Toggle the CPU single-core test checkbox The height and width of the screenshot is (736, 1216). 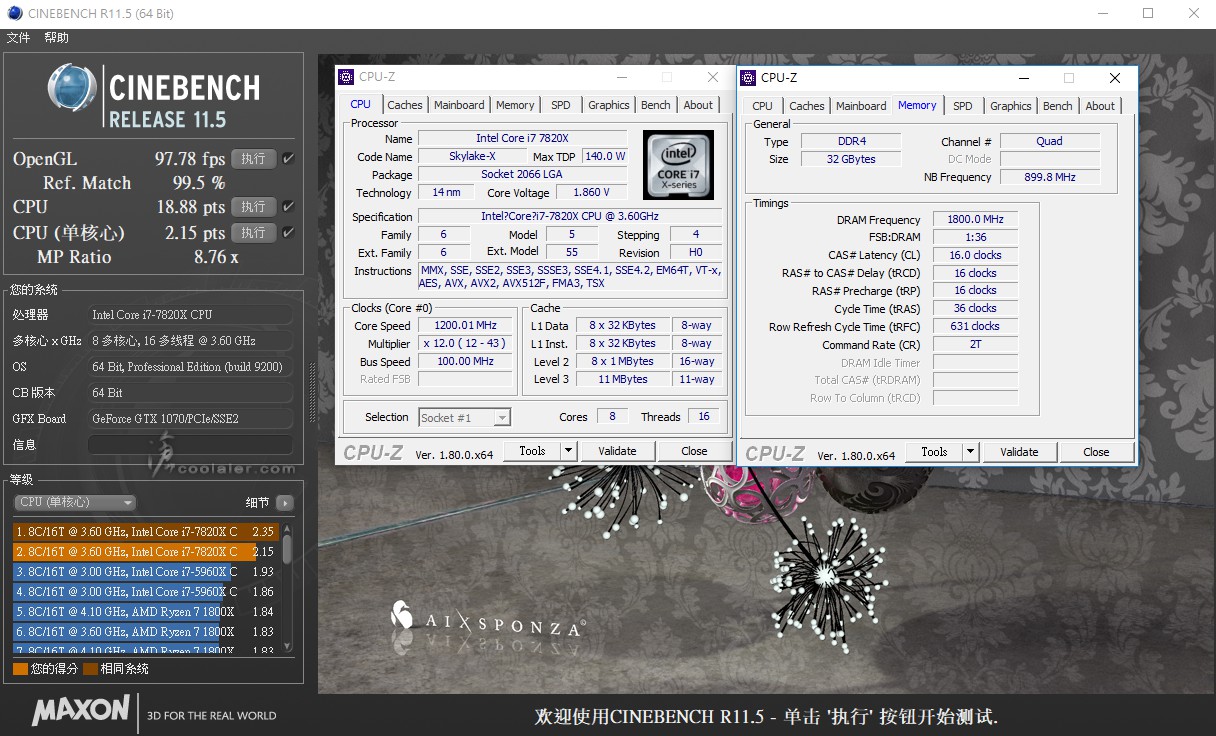[x=288, y=233]
